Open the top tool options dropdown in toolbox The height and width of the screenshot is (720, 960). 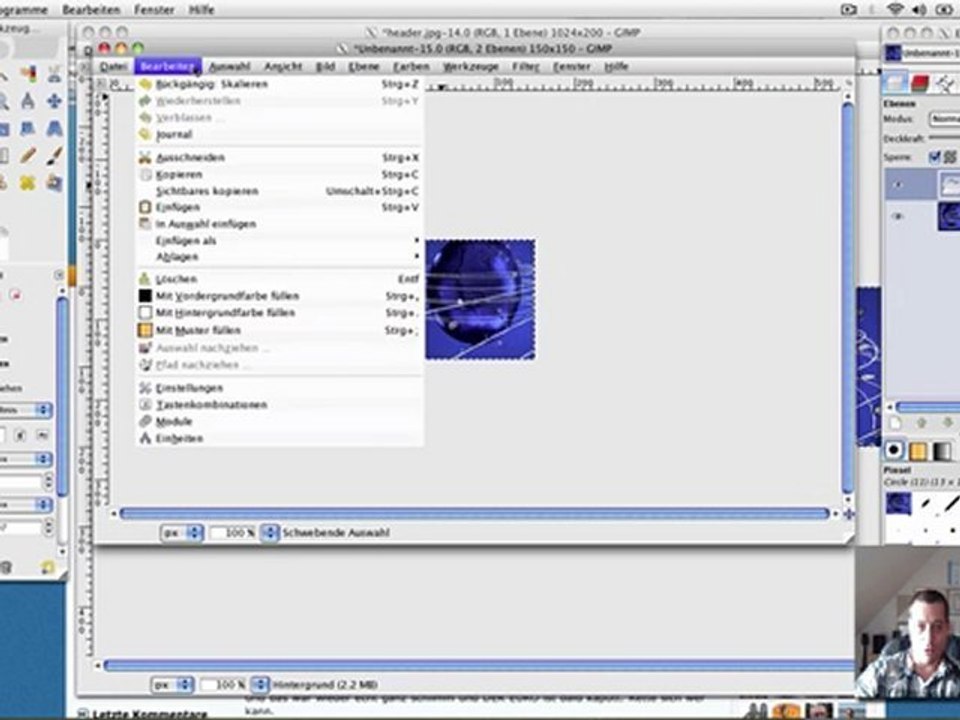(26, 410)
